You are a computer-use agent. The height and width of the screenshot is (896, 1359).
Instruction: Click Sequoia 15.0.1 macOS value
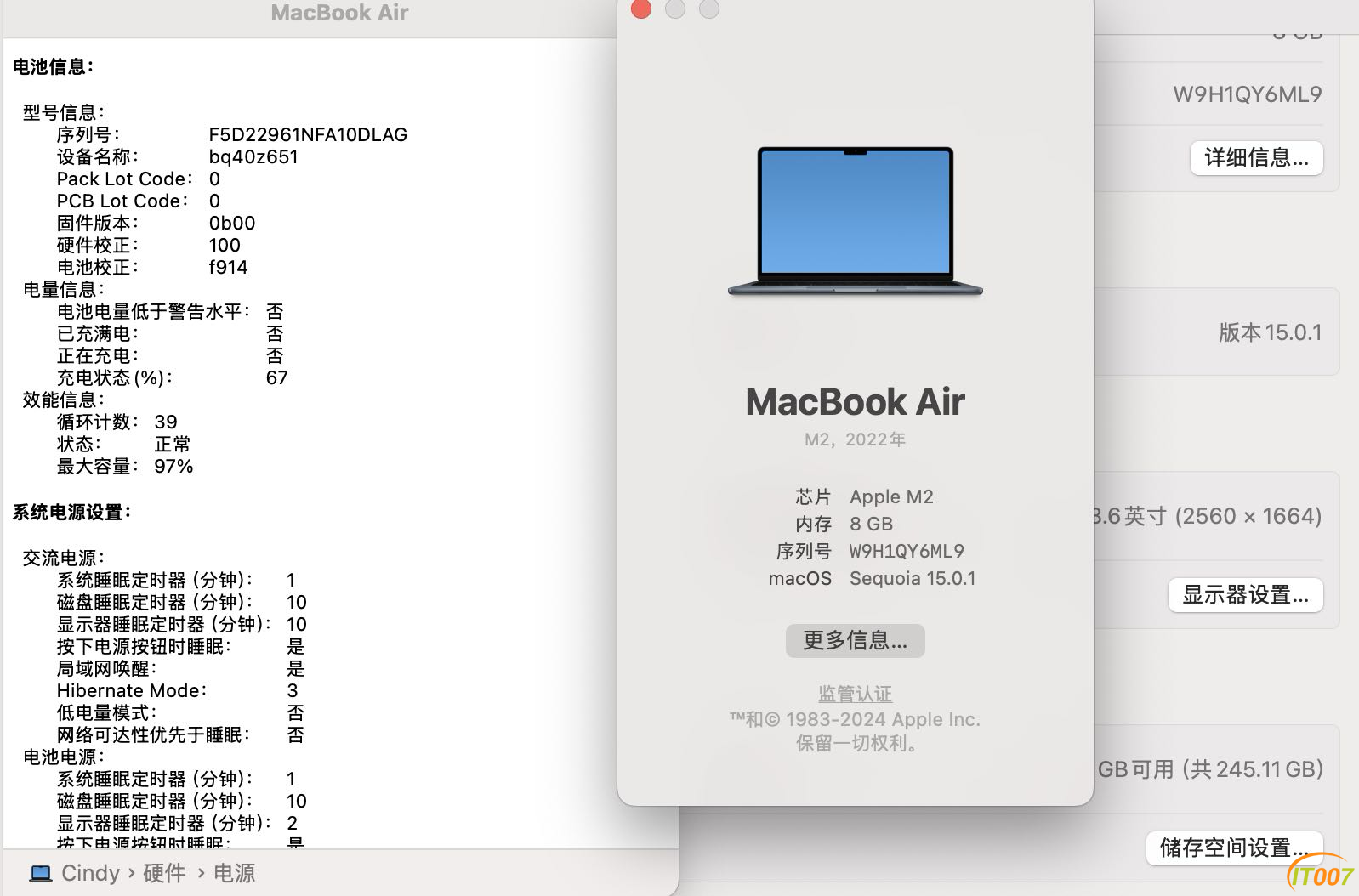(913, 578)
